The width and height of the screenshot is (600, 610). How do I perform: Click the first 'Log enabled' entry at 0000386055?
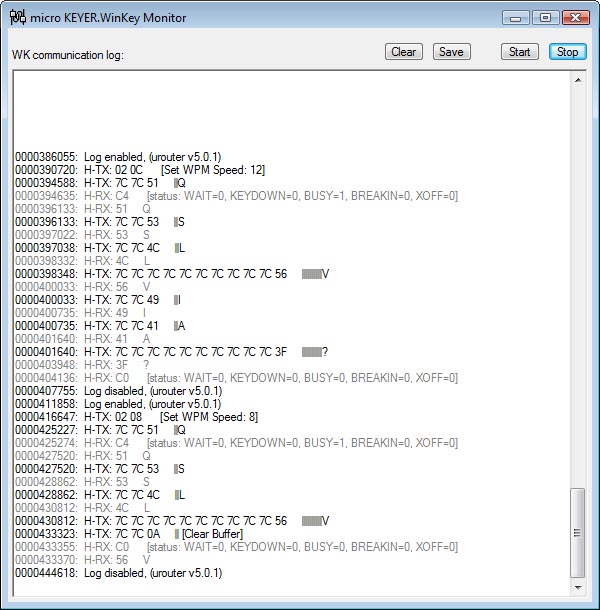(118, 157)
